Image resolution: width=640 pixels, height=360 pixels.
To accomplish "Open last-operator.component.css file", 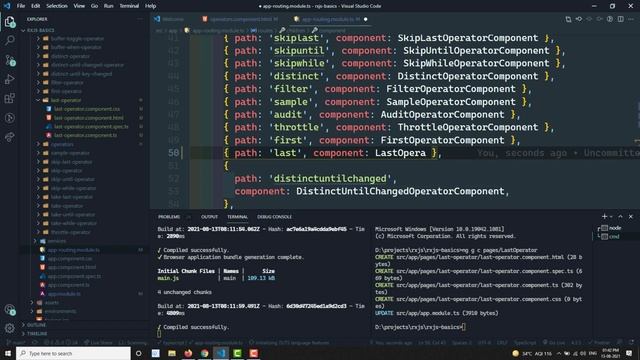I will click(87, 109).
